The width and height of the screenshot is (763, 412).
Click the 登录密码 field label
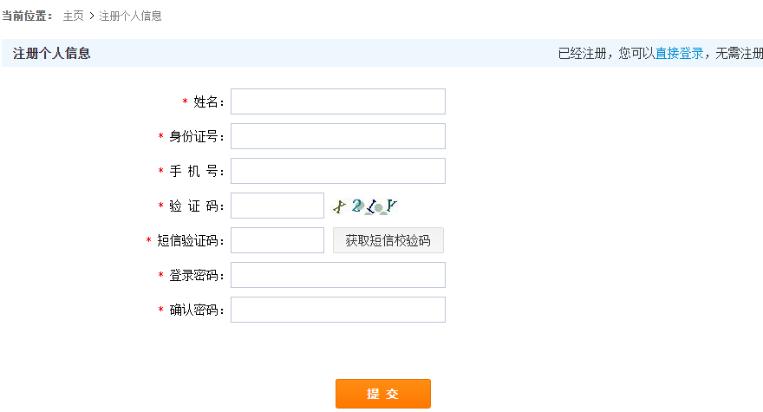197,275
